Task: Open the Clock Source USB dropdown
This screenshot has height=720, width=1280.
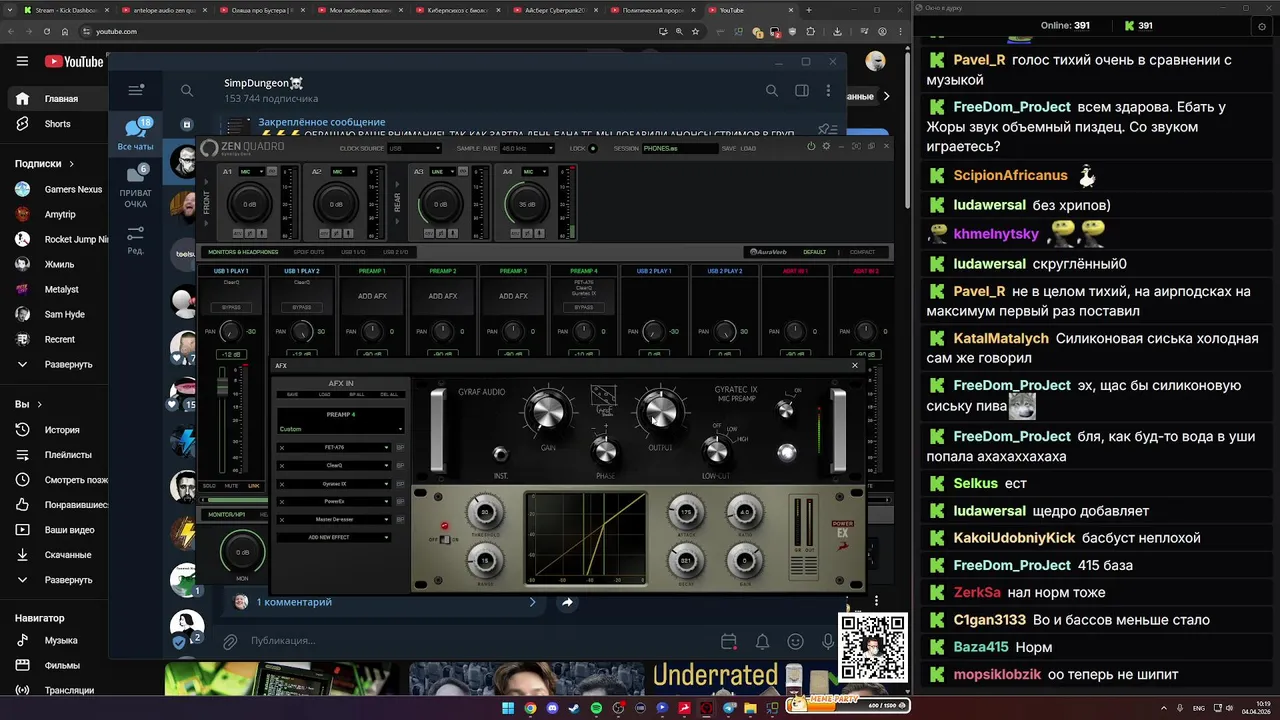Action: point(414,148)
